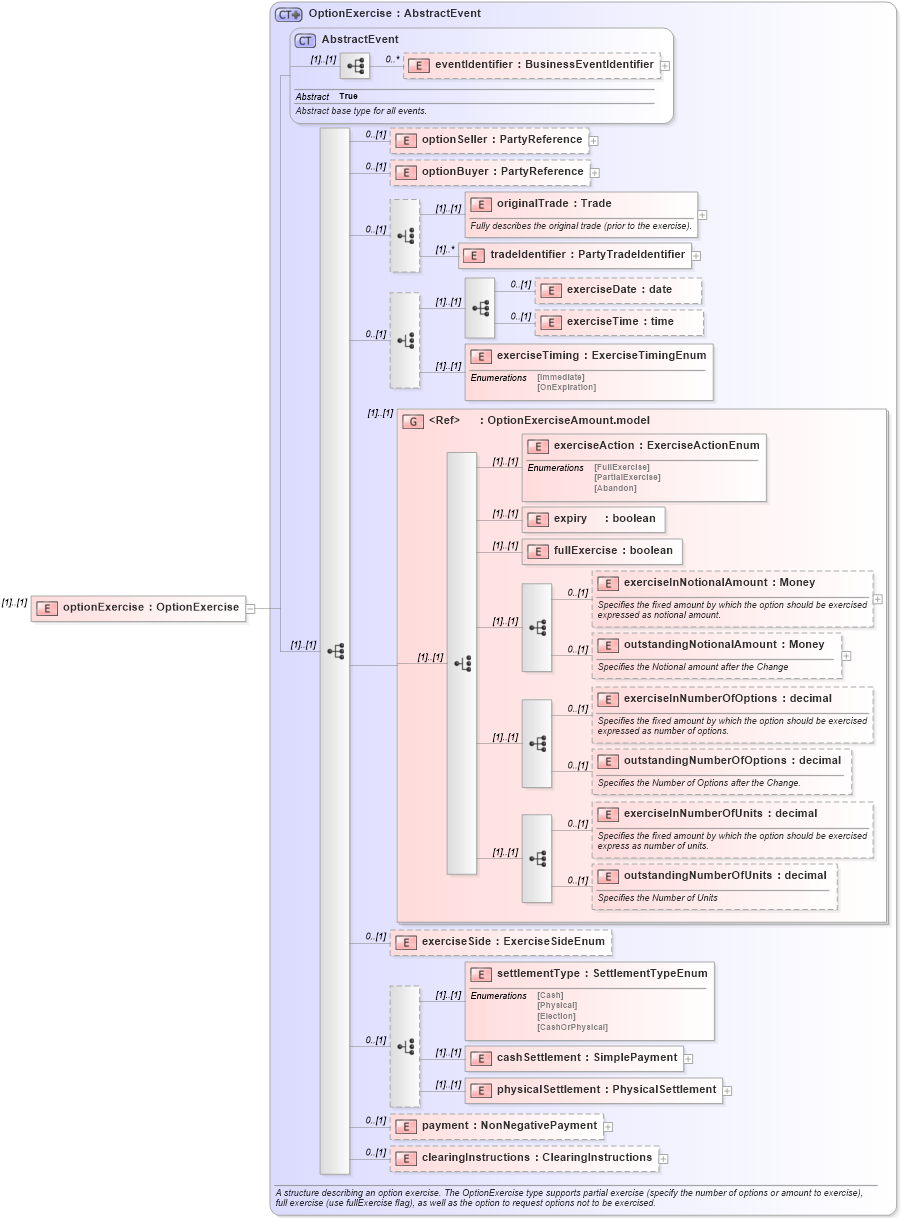Screen dimensions: 901x1218
Task: Click the CT icon of OptionExercise
Action: coord(289,15)
